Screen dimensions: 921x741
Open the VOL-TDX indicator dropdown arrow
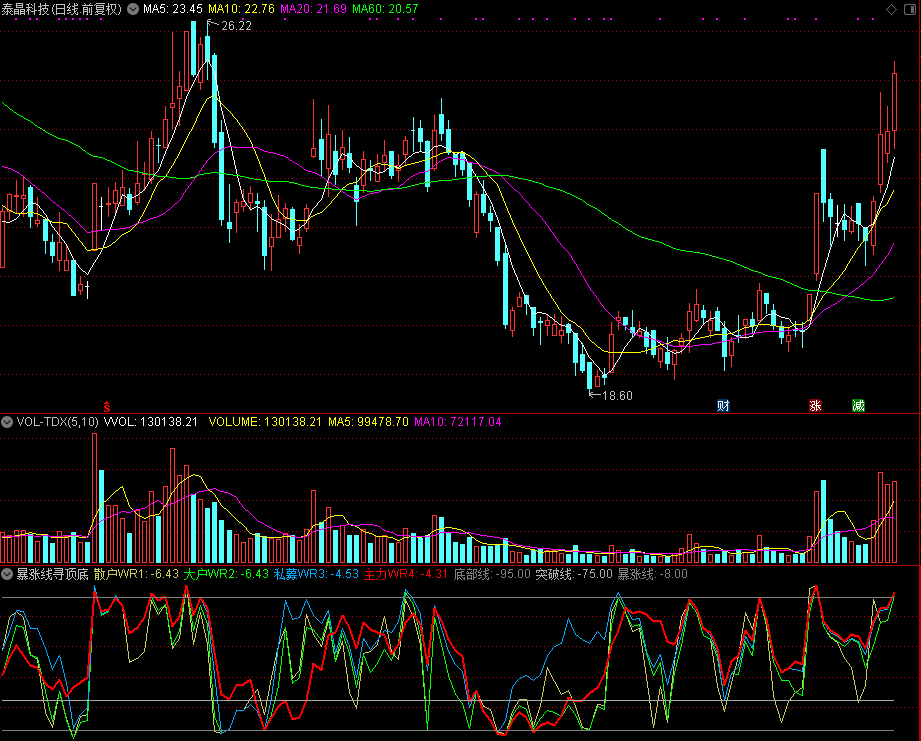(x=7, y=422)
